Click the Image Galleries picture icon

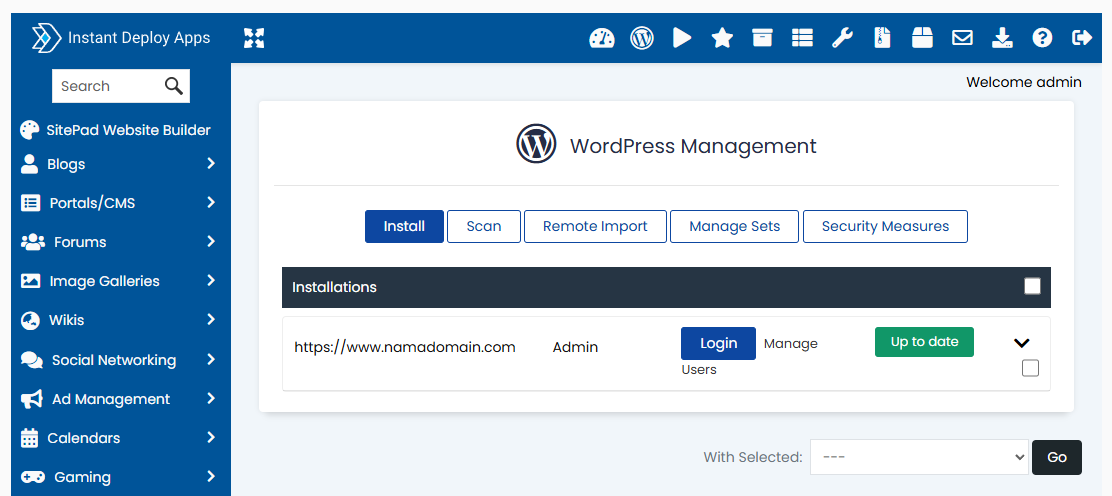(30, 281)
